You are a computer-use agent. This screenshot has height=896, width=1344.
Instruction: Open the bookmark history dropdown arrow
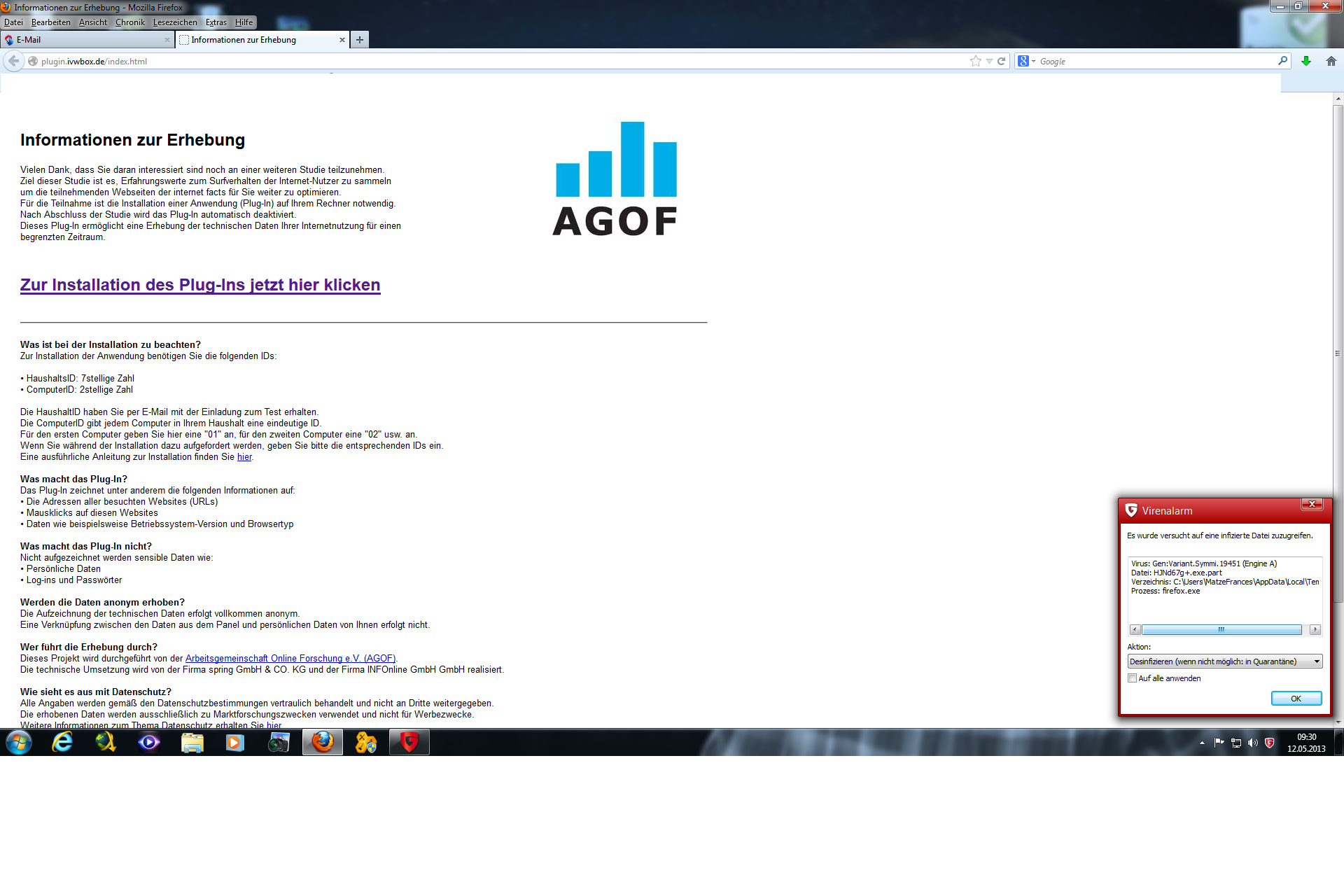989,62
